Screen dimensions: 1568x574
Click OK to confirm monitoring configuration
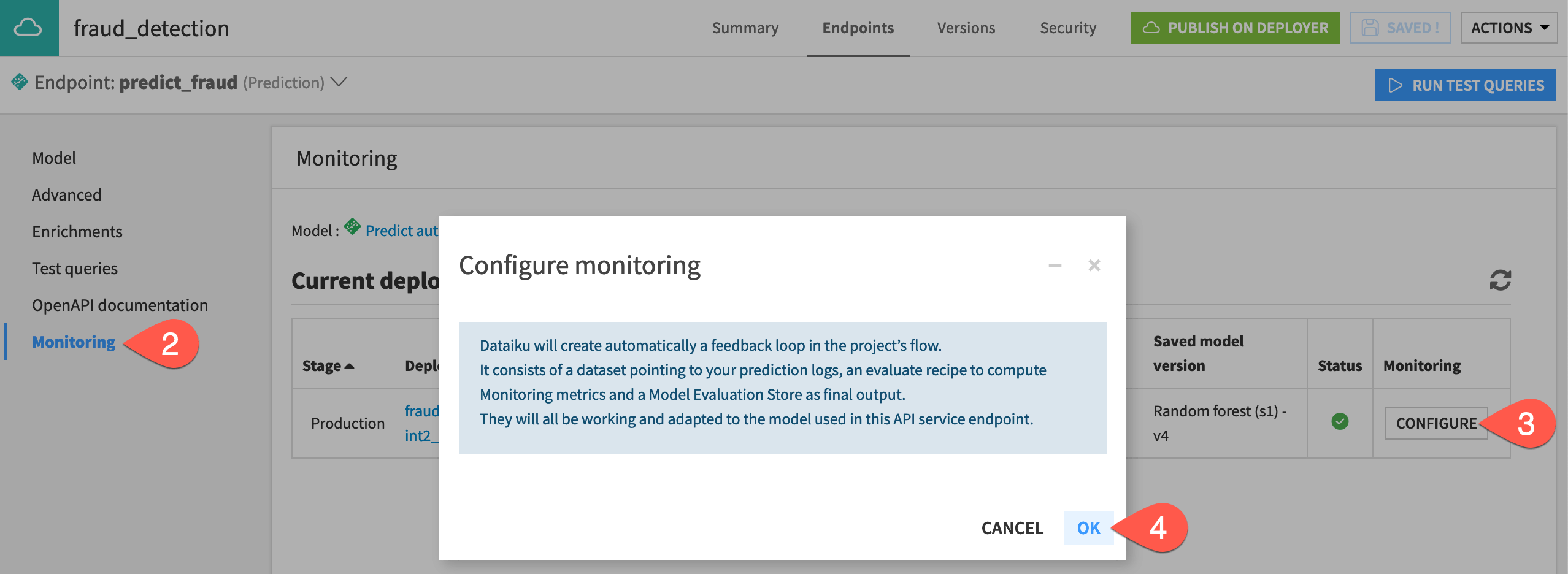(1088, 527)
